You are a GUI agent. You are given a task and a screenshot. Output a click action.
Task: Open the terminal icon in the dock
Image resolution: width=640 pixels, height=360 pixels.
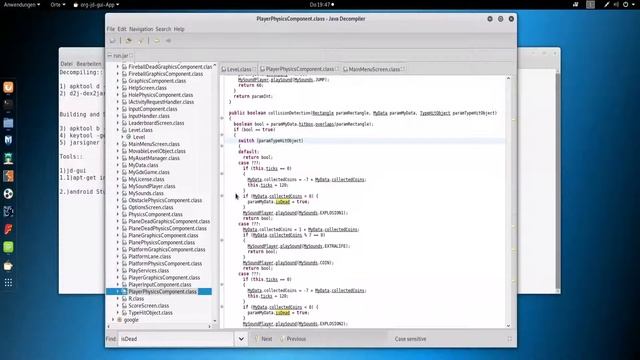point(8,104)
